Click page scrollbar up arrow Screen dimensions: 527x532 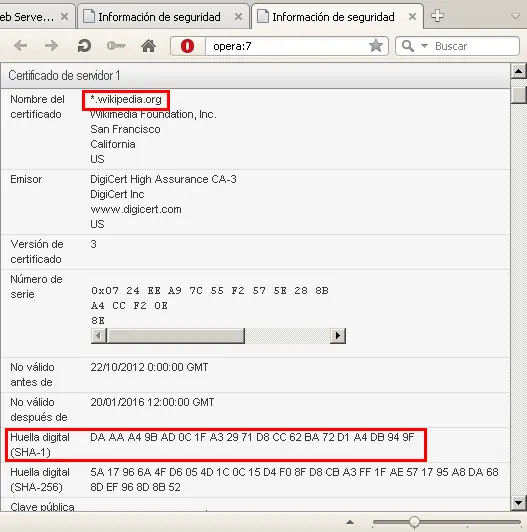pyautogui.click(x=519, y=71)
